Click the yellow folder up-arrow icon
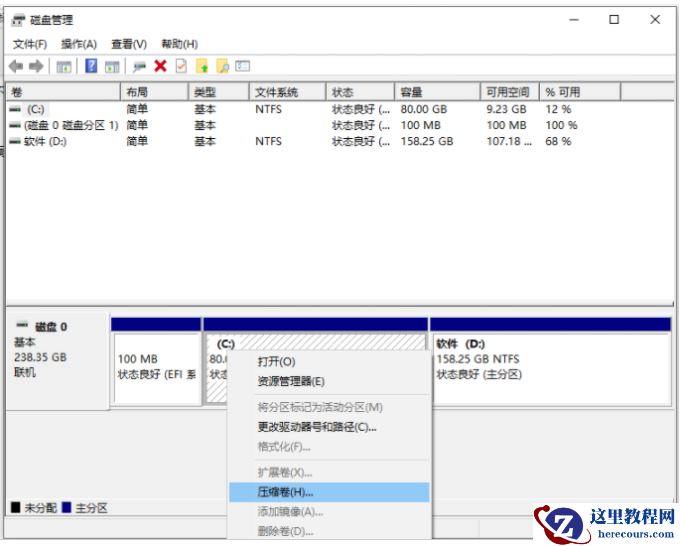Viewport: 680px width, 546px height. 202,66
